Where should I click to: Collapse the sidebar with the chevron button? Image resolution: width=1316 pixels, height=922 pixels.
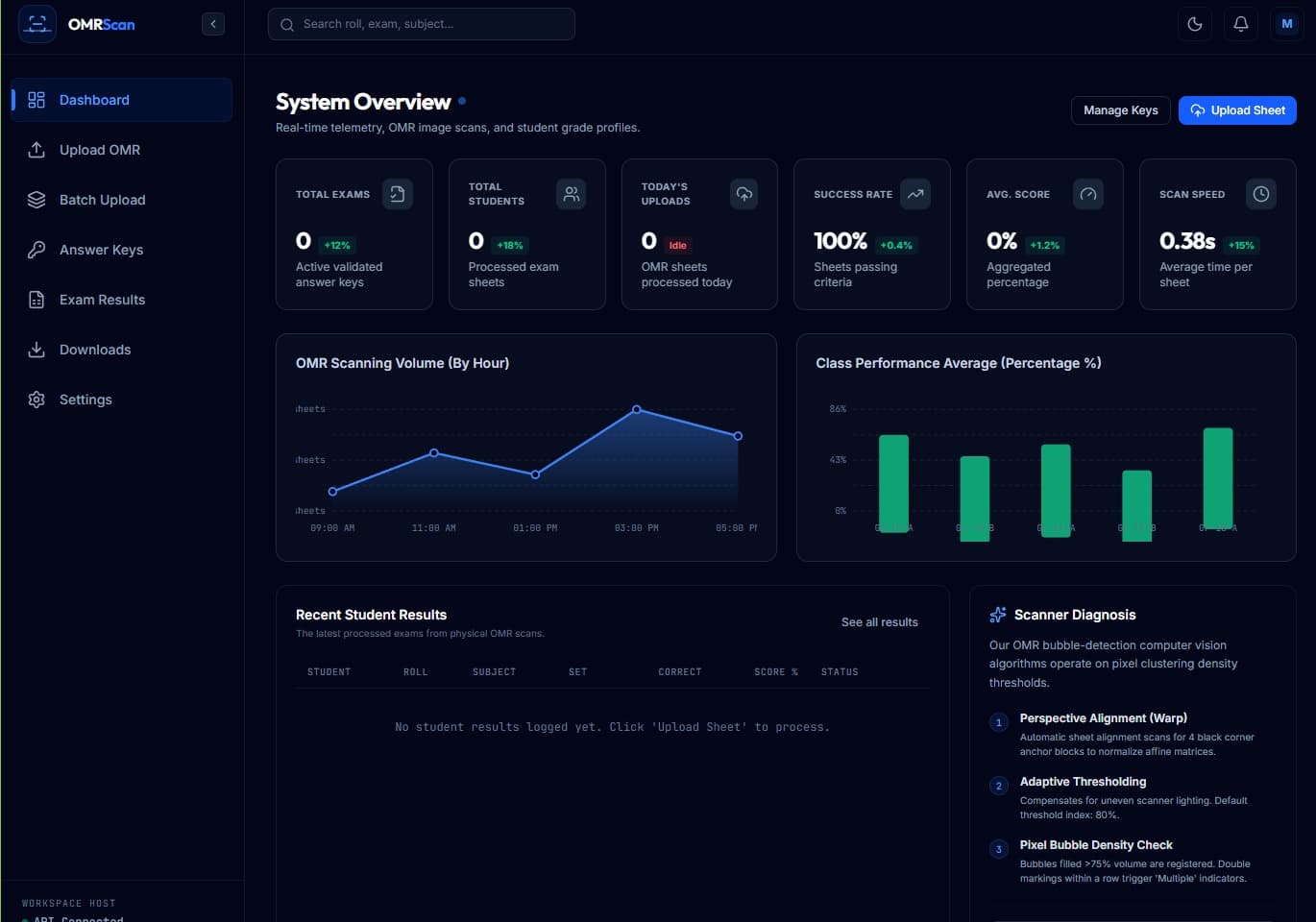pyautogui.click(x=213, y=24)
